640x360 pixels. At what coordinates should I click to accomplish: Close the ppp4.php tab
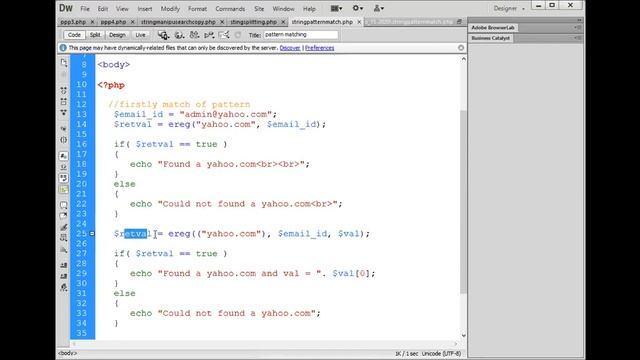pyautogui.click(x=133, y=22)
